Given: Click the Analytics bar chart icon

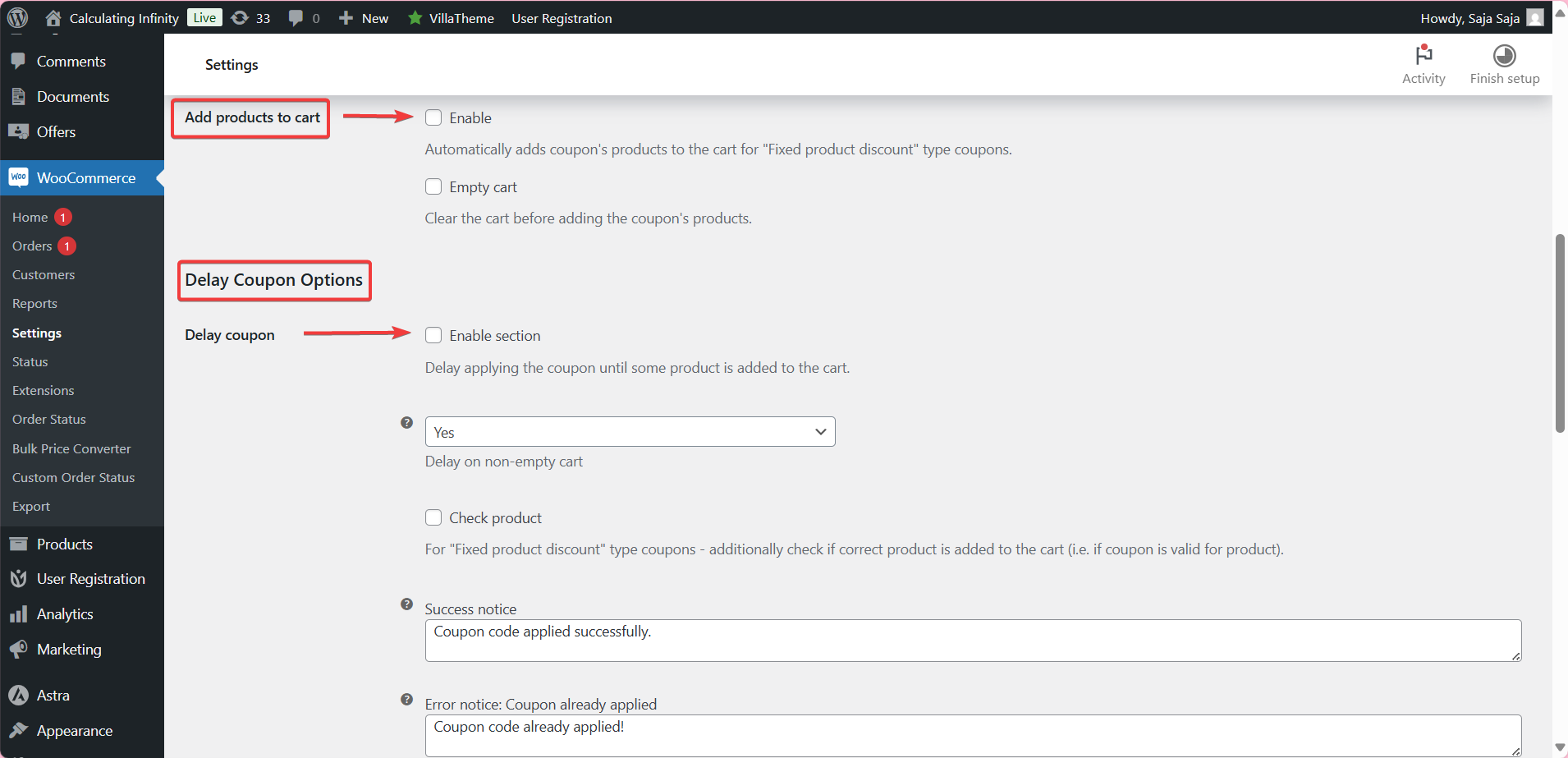Looking at the screenshot, I should coord(18,614).
